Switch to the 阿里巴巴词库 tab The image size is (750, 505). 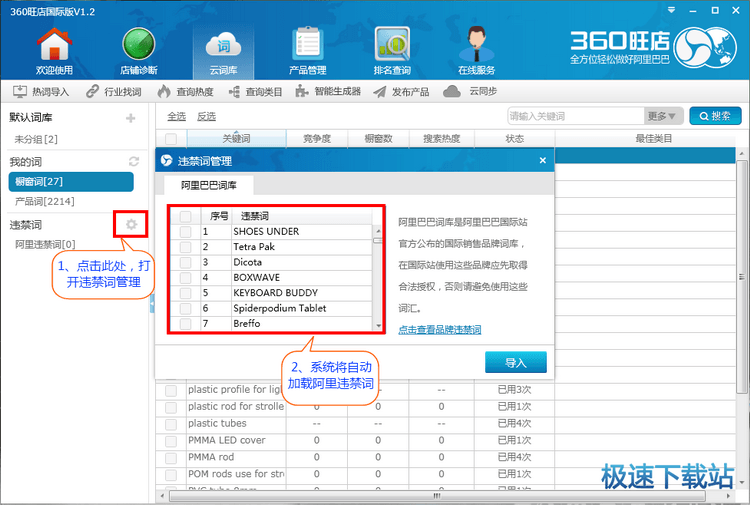click(209, 185)
